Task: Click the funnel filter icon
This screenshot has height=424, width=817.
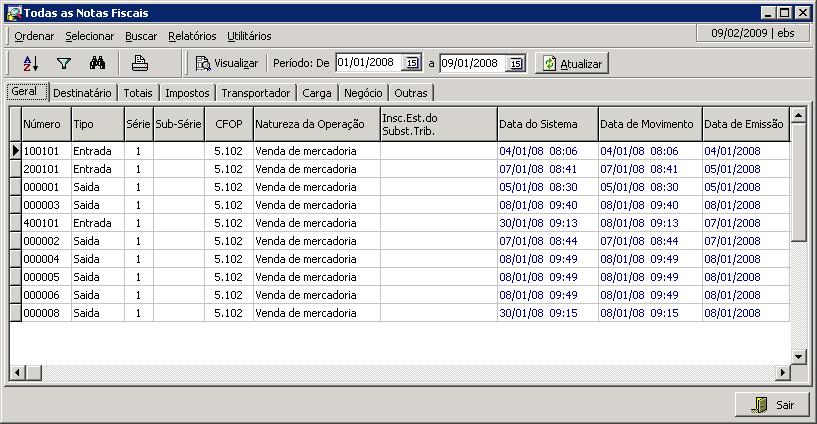Action: coord(64,63)
